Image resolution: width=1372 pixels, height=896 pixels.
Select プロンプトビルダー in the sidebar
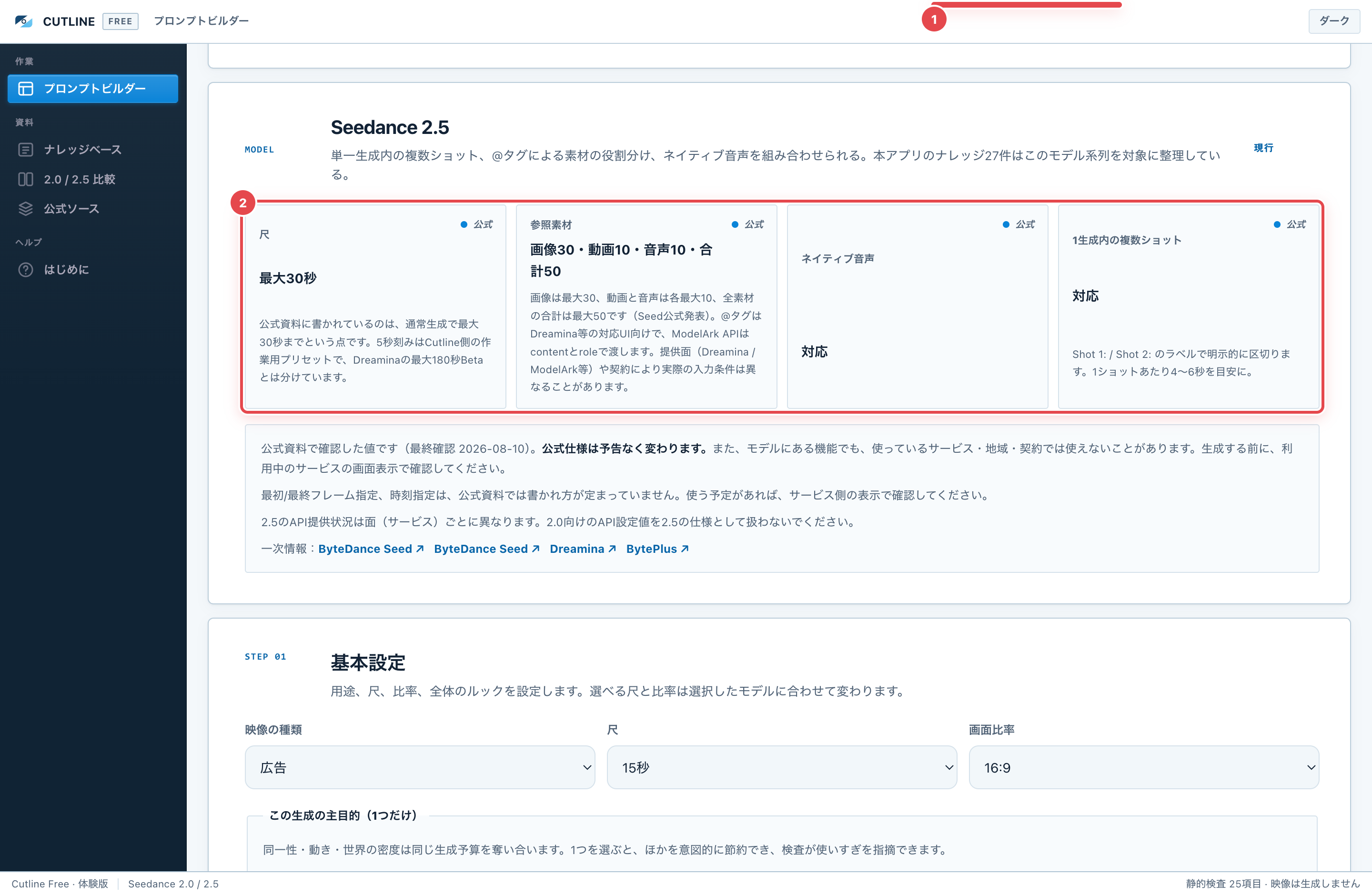(x=93, y=88)
